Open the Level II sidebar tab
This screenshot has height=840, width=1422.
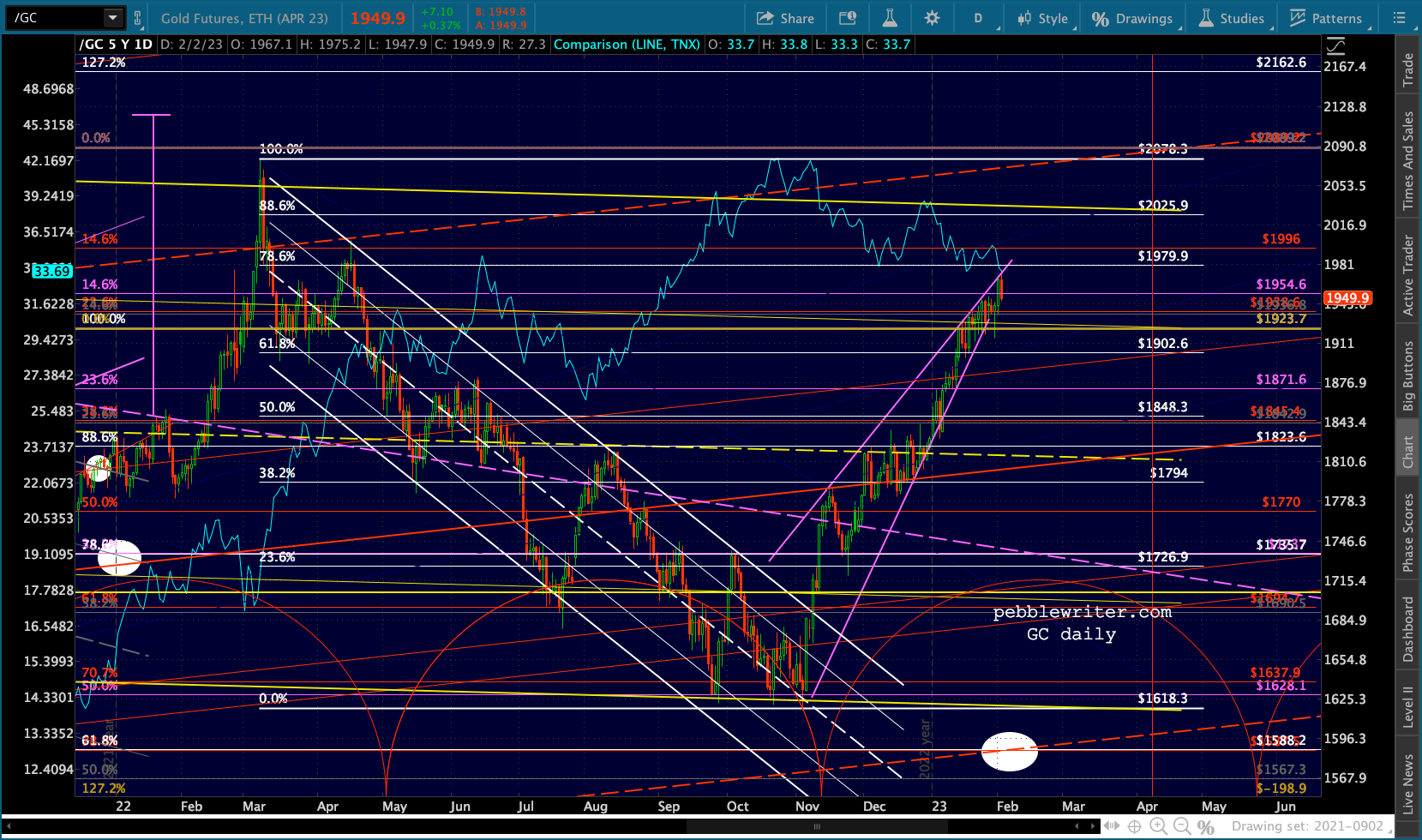(1408, 707)
